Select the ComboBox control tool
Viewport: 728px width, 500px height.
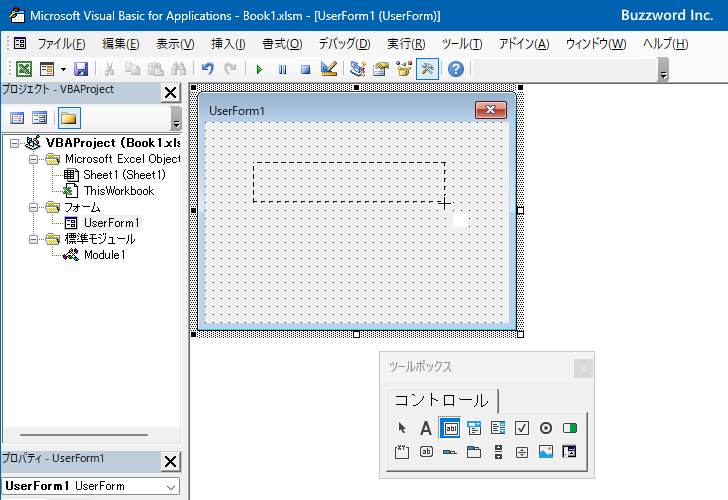(474, 428)
